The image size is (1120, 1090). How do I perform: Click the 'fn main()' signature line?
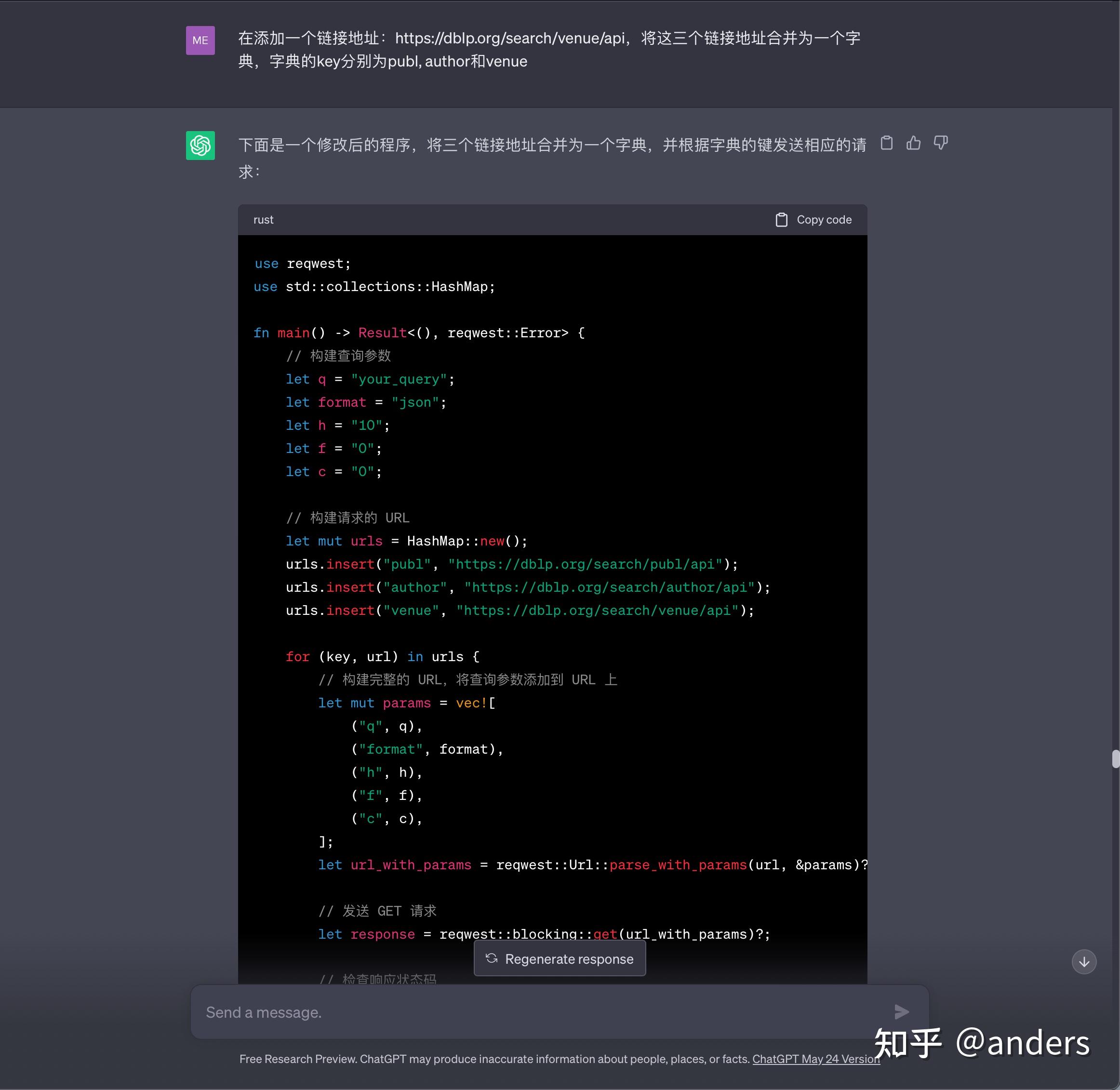[x=419, y=332]
